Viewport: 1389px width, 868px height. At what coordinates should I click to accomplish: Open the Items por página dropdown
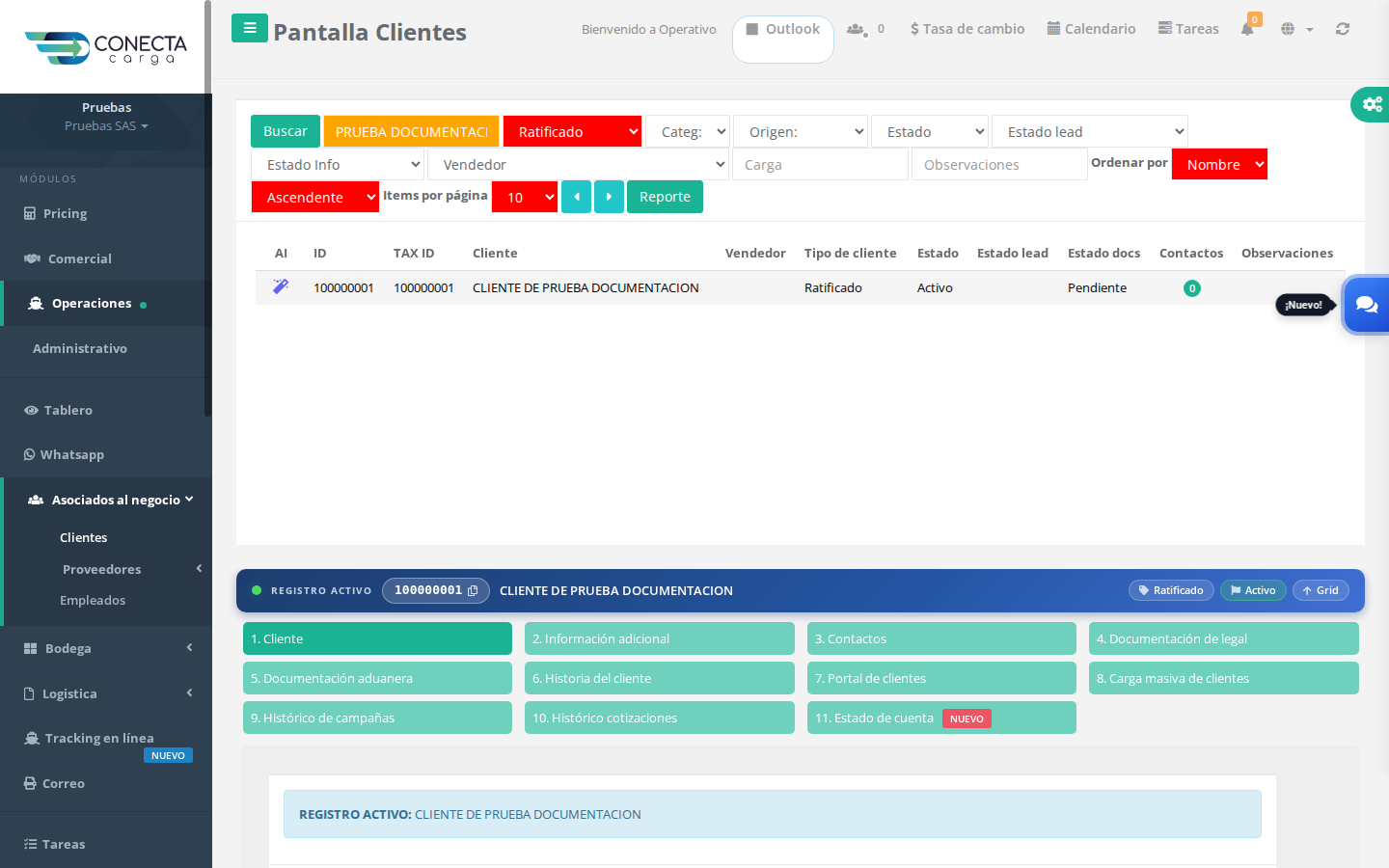coord(525,197)
